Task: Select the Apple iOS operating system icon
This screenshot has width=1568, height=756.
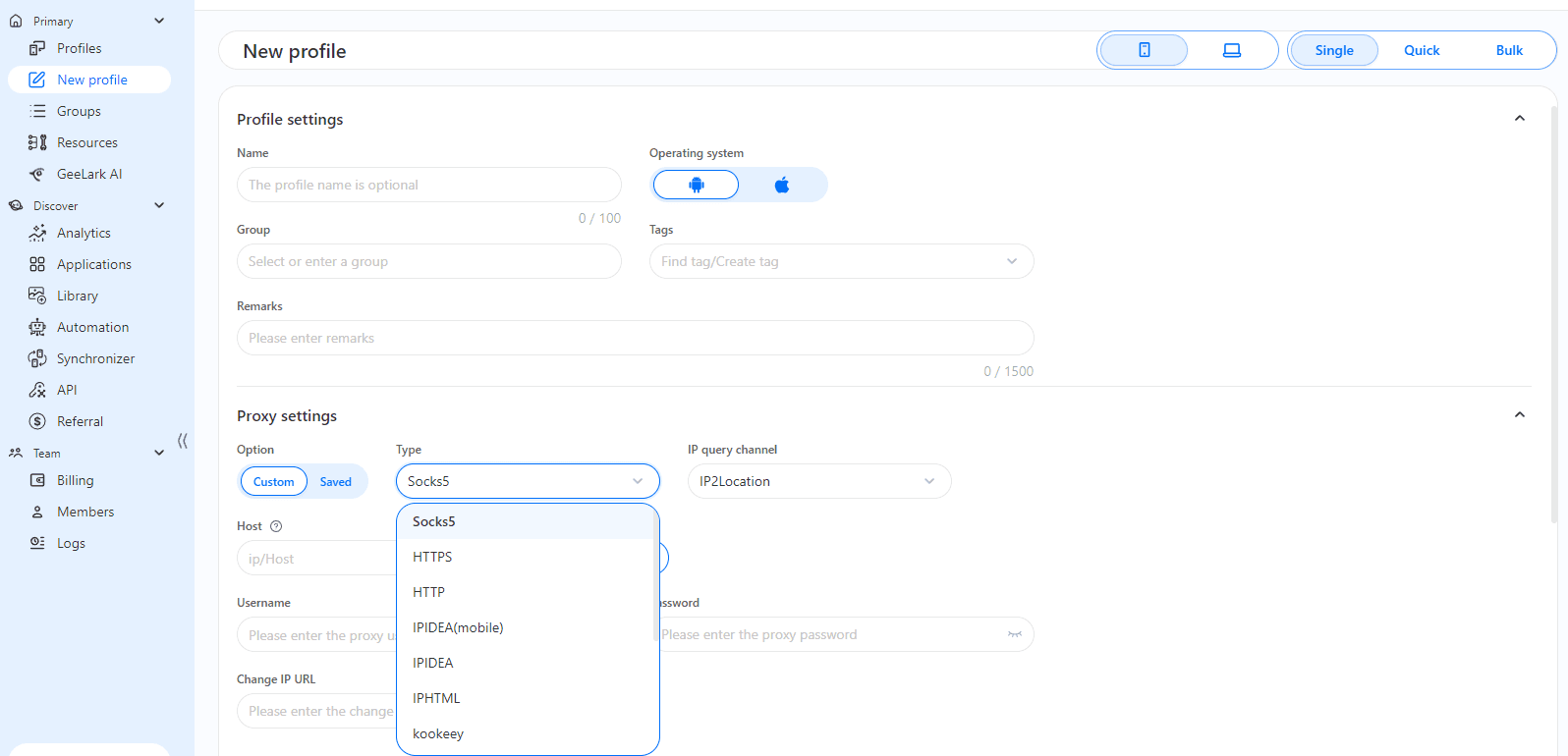Action: click(782, 185)
